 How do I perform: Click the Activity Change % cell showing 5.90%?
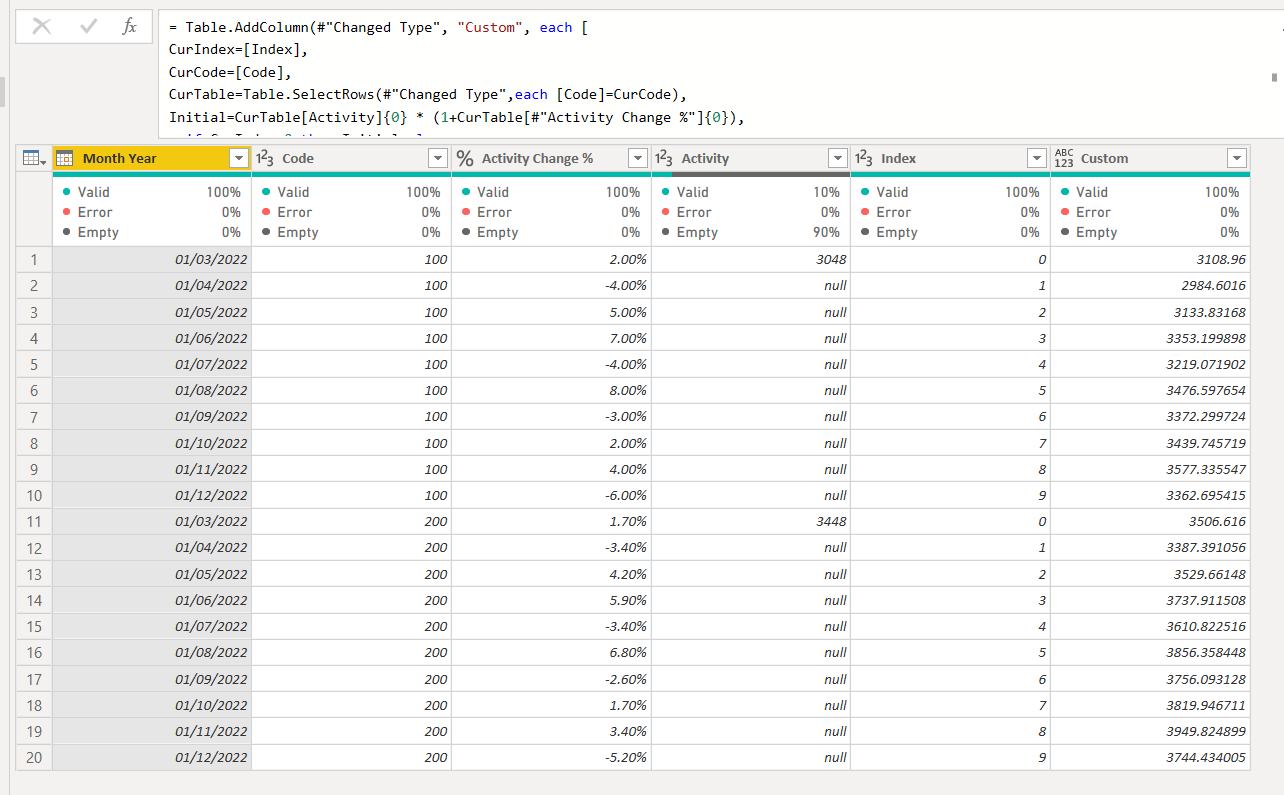point(551,600)
